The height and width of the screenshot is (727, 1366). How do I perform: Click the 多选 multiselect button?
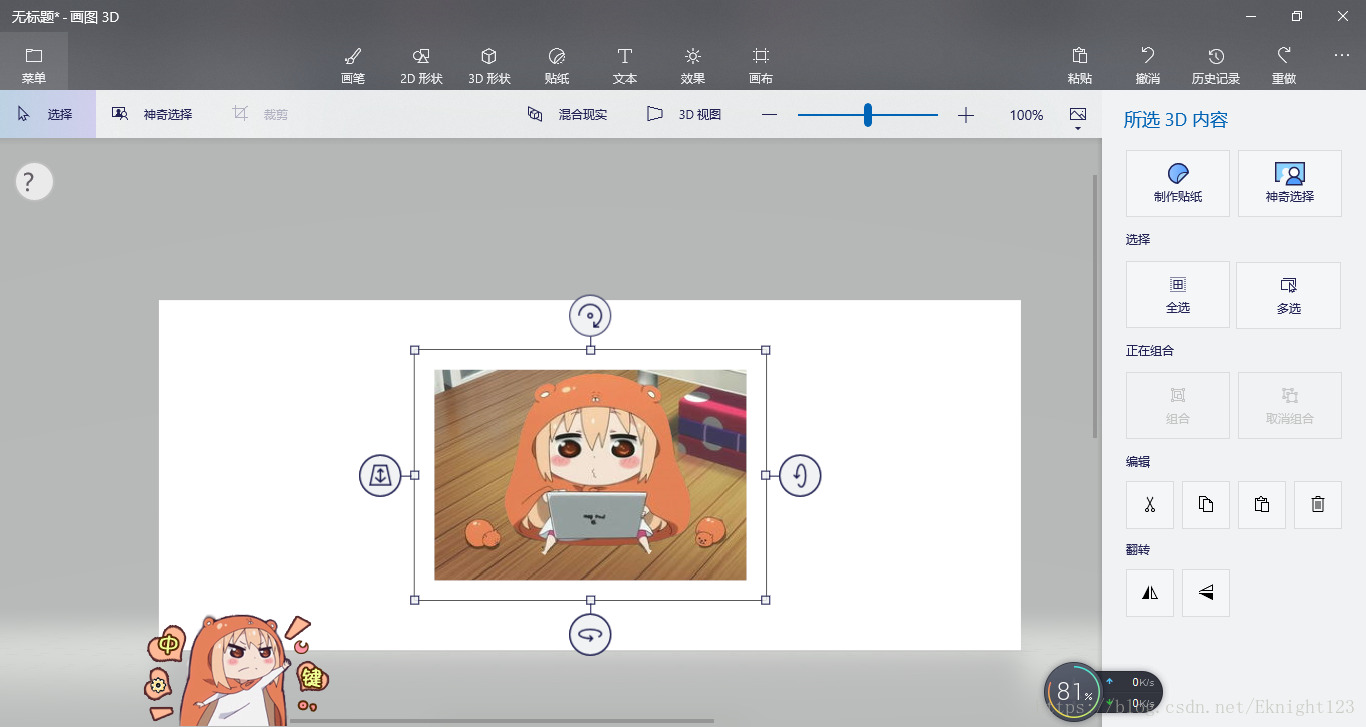pos(1289,295)
